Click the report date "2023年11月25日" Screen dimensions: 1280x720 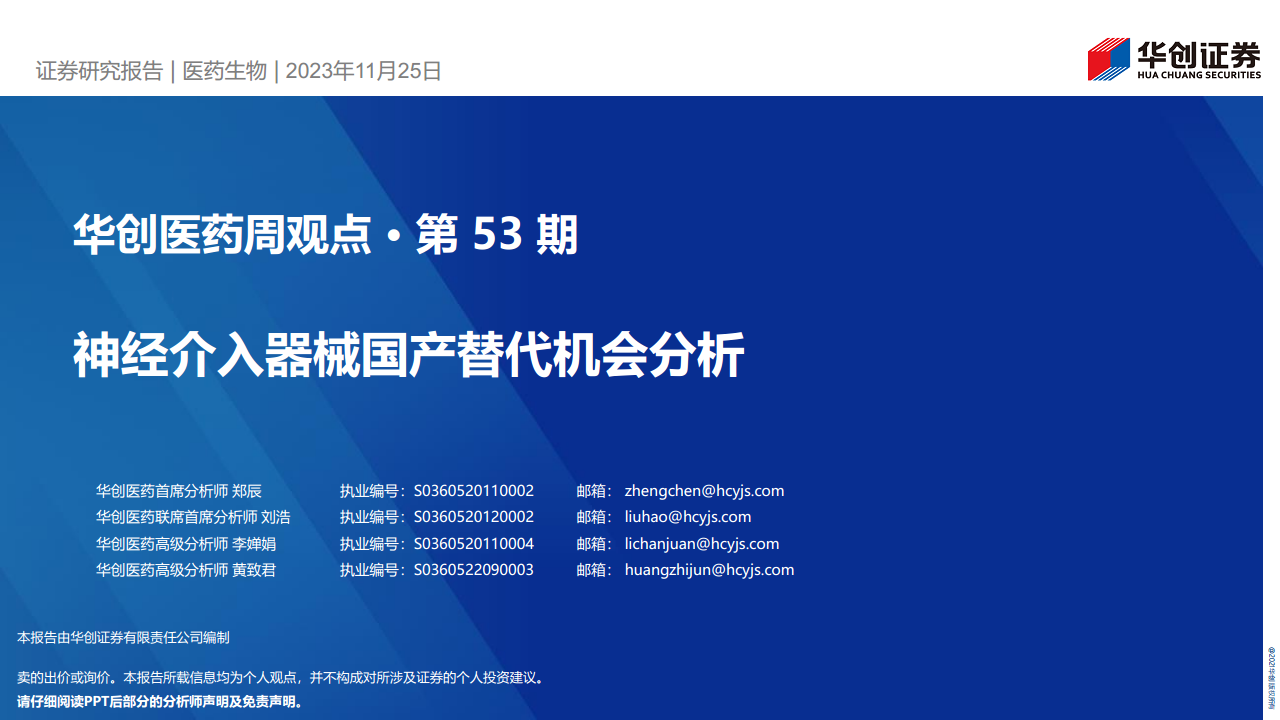click(x=364, y=71)
